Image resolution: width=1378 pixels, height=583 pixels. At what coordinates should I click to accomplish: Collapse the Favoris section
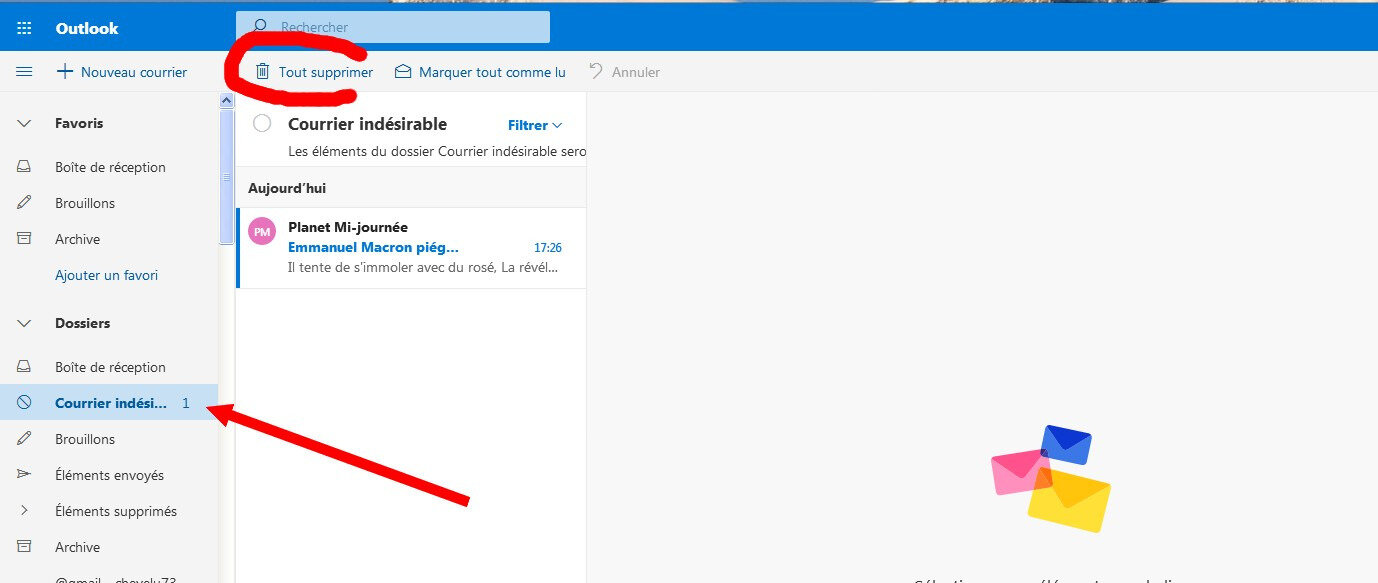(24, 123)
